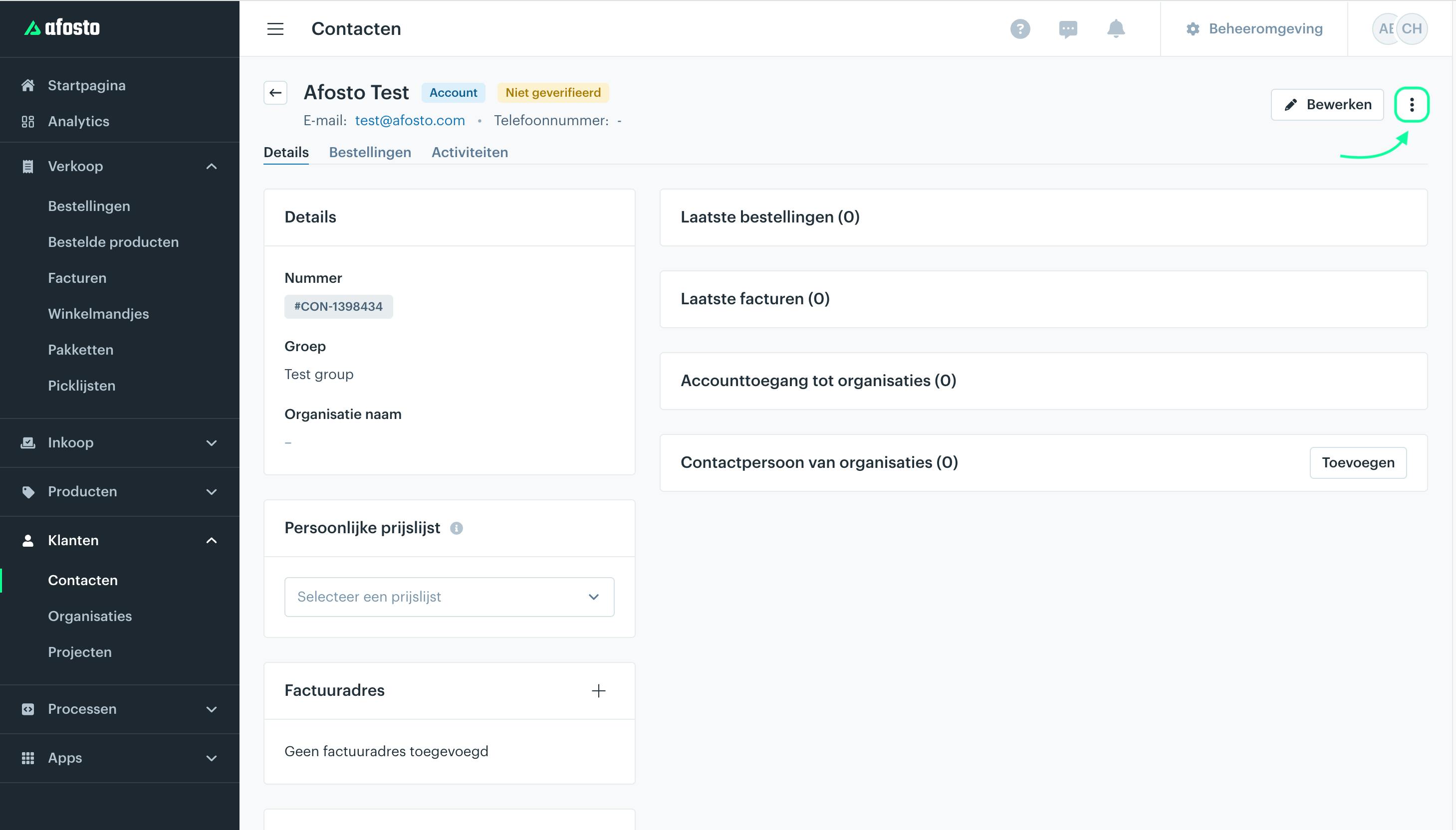Open Bestelde producten in sidebar

pos(113,242)
